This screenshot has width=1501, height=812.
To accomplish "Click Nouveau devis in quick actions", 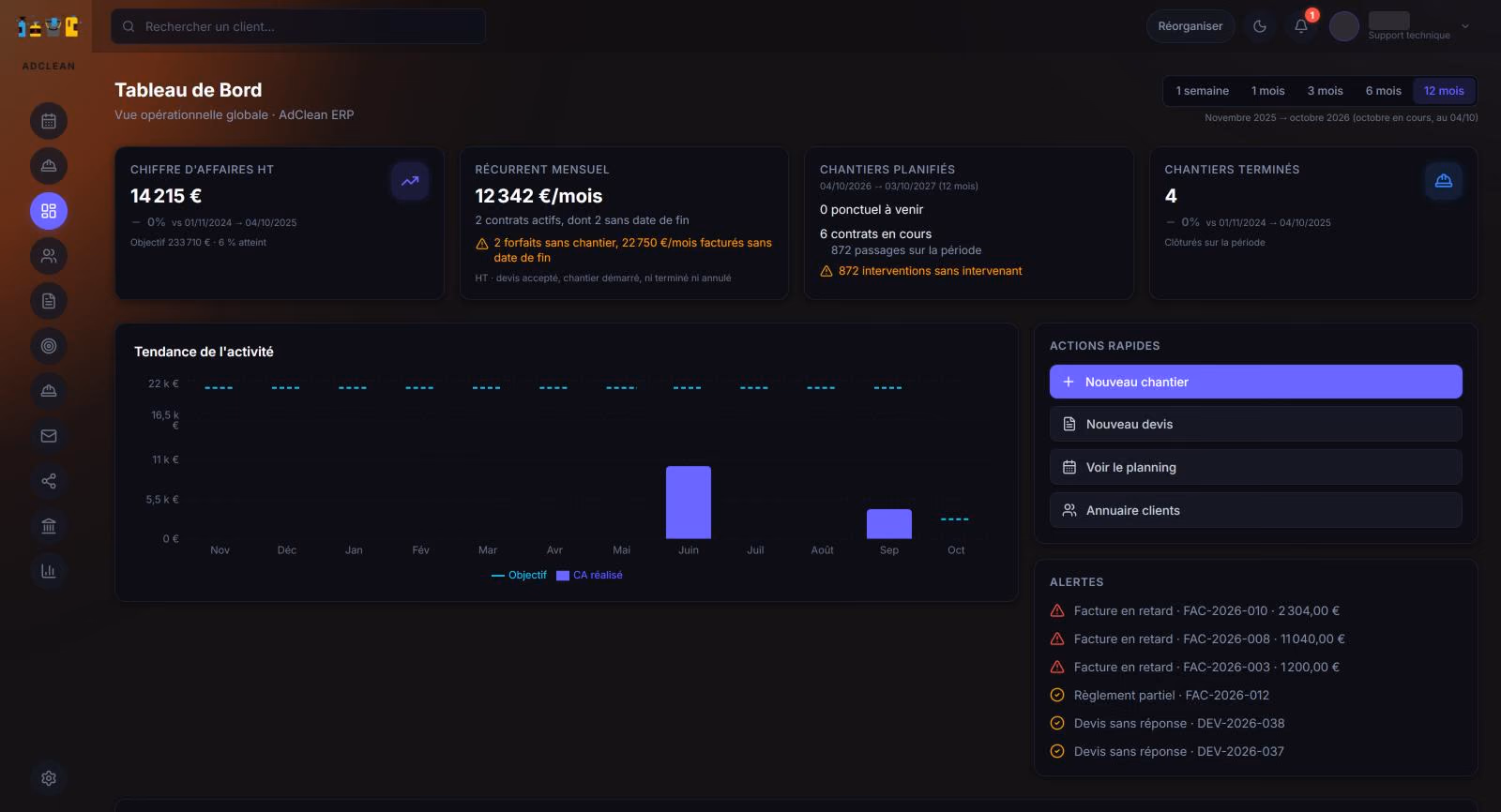I will (x=1256, y=424).
